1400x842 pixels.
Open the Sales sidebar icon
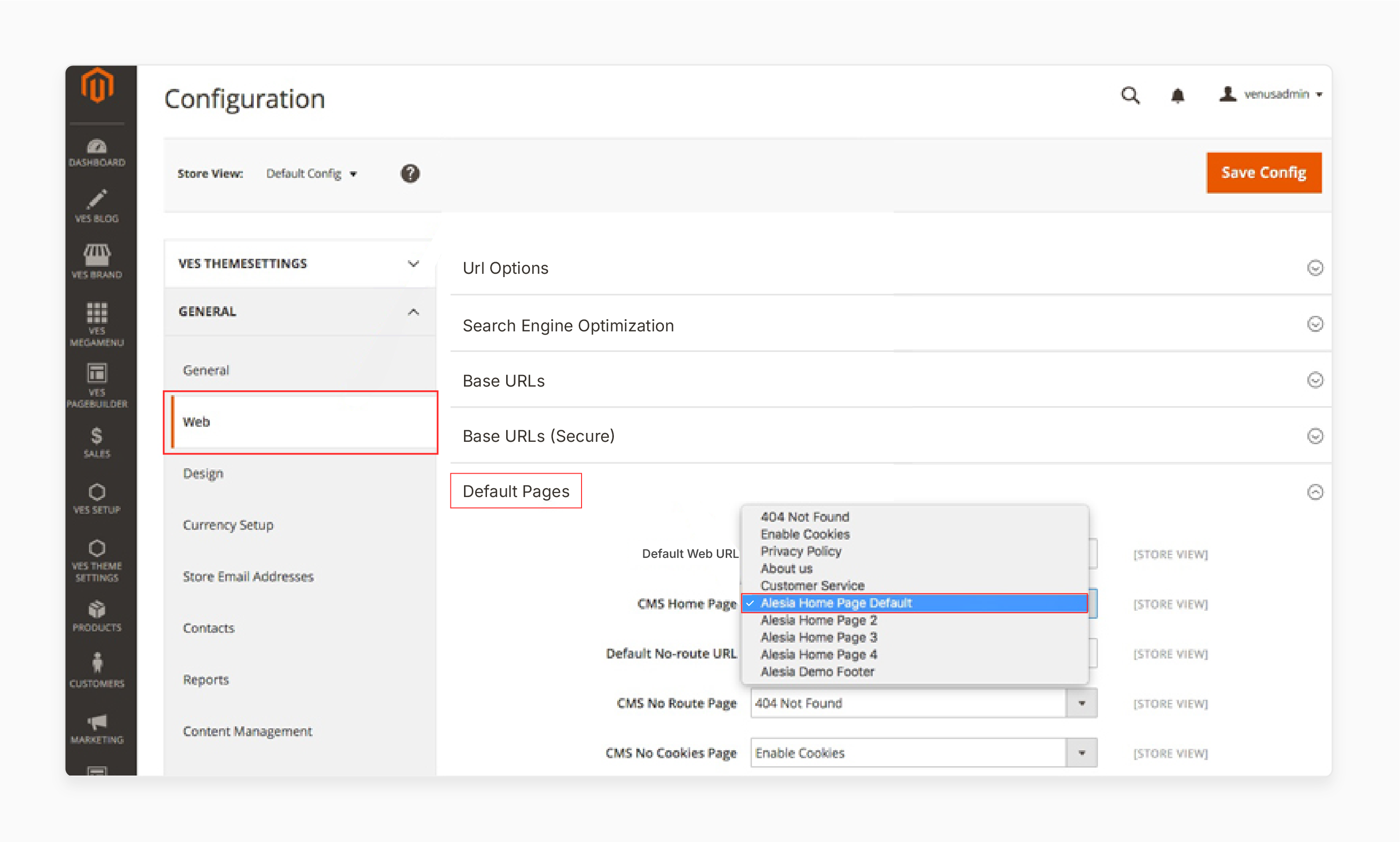(x=97, y=443)
